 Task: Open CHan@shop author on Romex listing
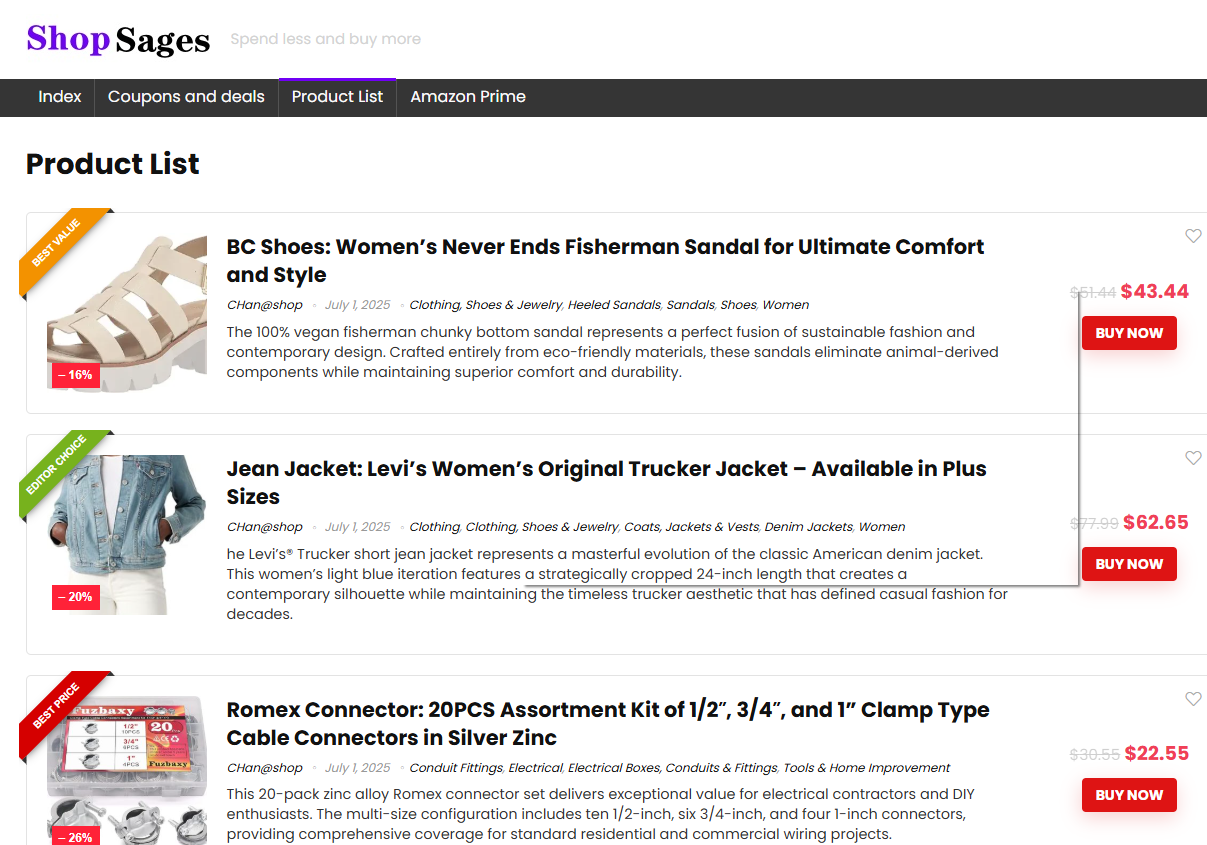[x=264, y=768]
